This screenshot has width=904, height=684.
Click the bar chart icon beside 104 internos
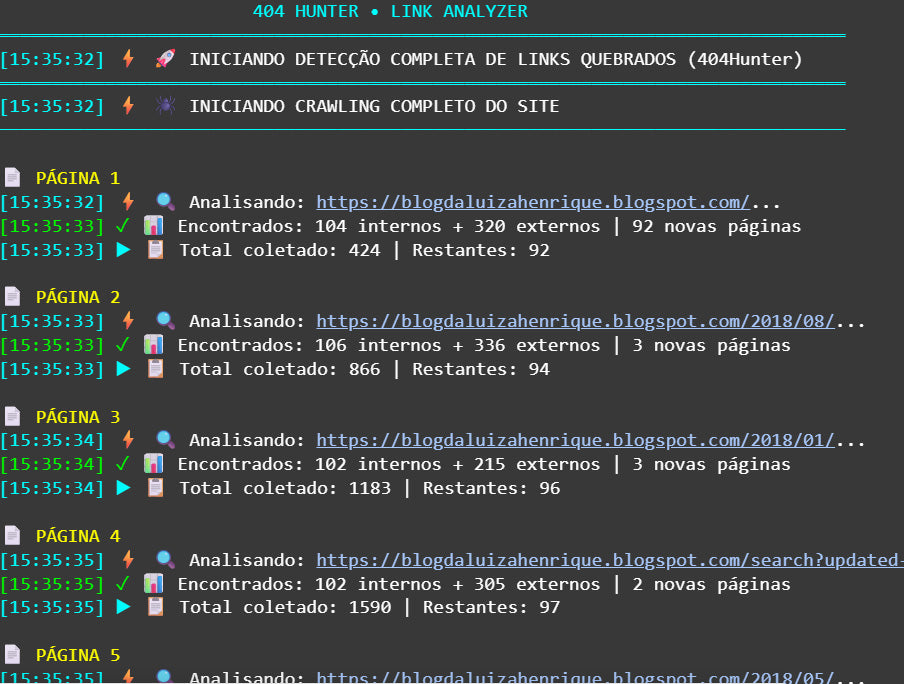[153, 226]
